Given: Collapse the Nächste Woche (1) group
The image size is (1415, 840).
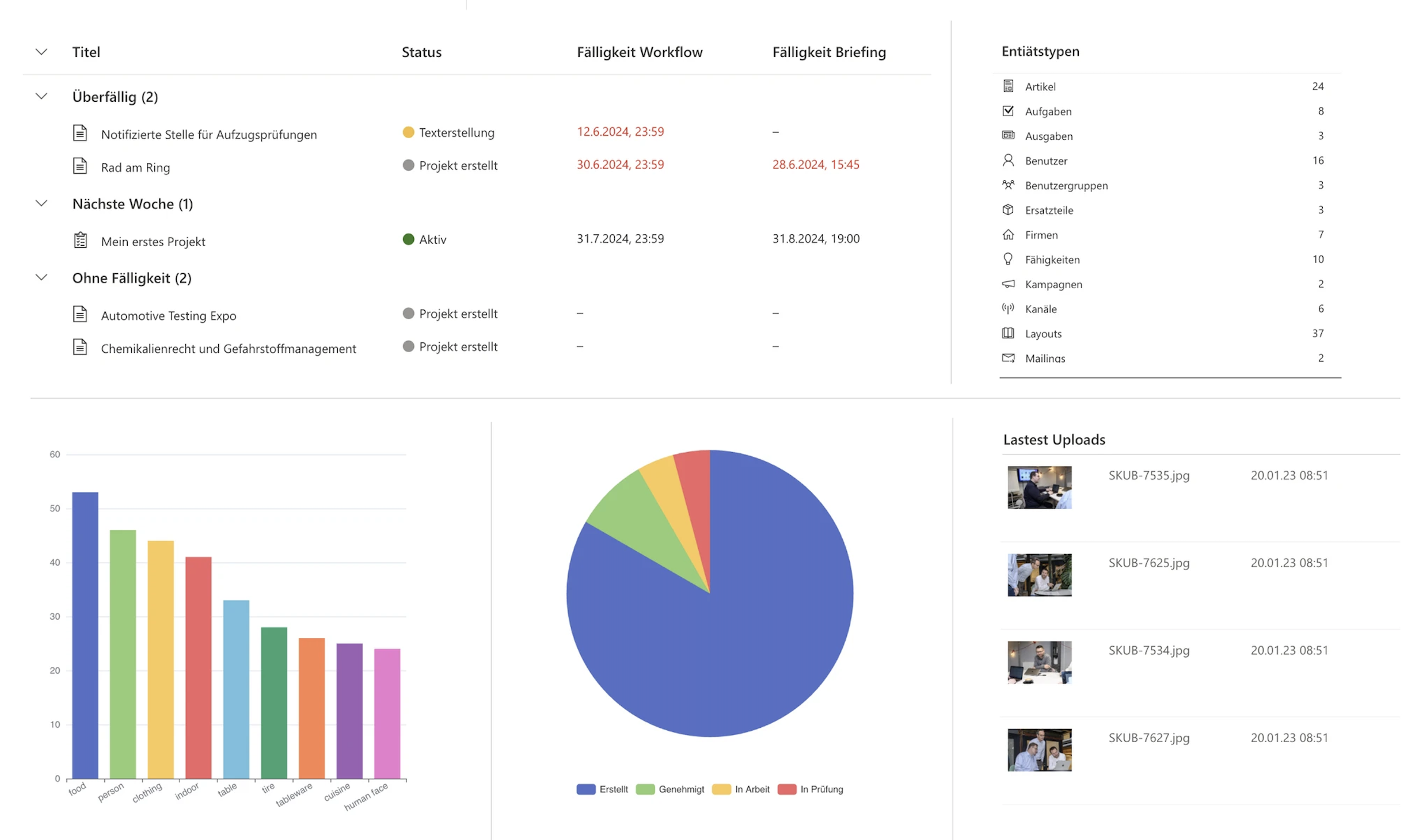Looking at the screenshot, I should pyautogui.click(x=41, y=203).
